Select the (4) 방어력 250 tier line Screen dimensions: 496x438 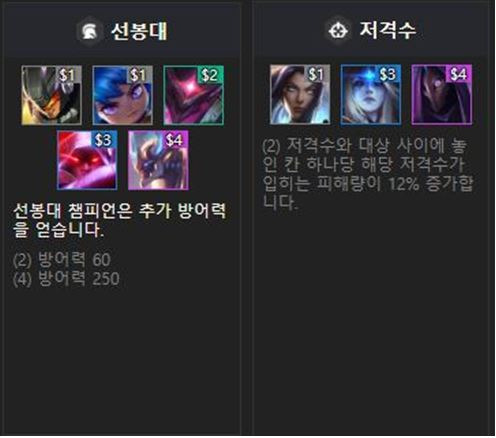click(66, 278)
